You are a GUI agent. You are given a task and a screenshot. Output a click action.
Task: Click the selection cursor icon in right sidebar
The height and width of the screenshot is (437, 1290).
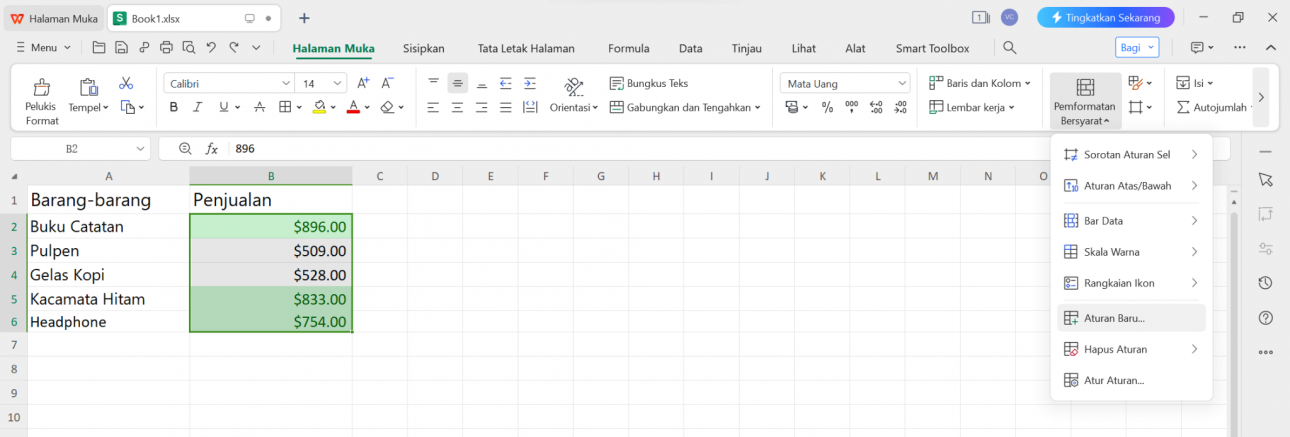click(x=1265, y=179)
